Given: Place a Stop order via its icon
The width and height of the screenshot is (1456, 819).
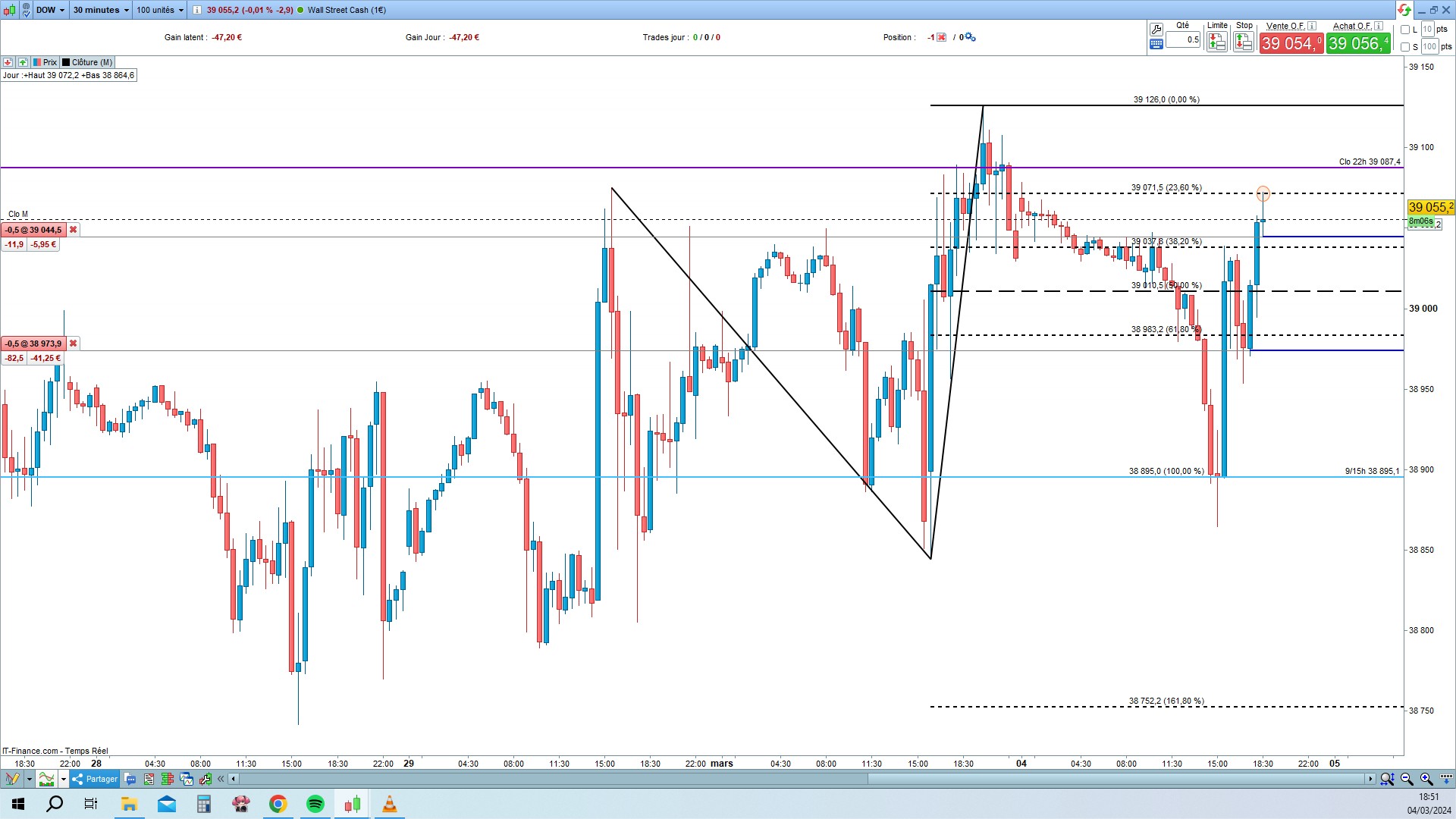Looking at the screenshot, I should click(1243, 42).
